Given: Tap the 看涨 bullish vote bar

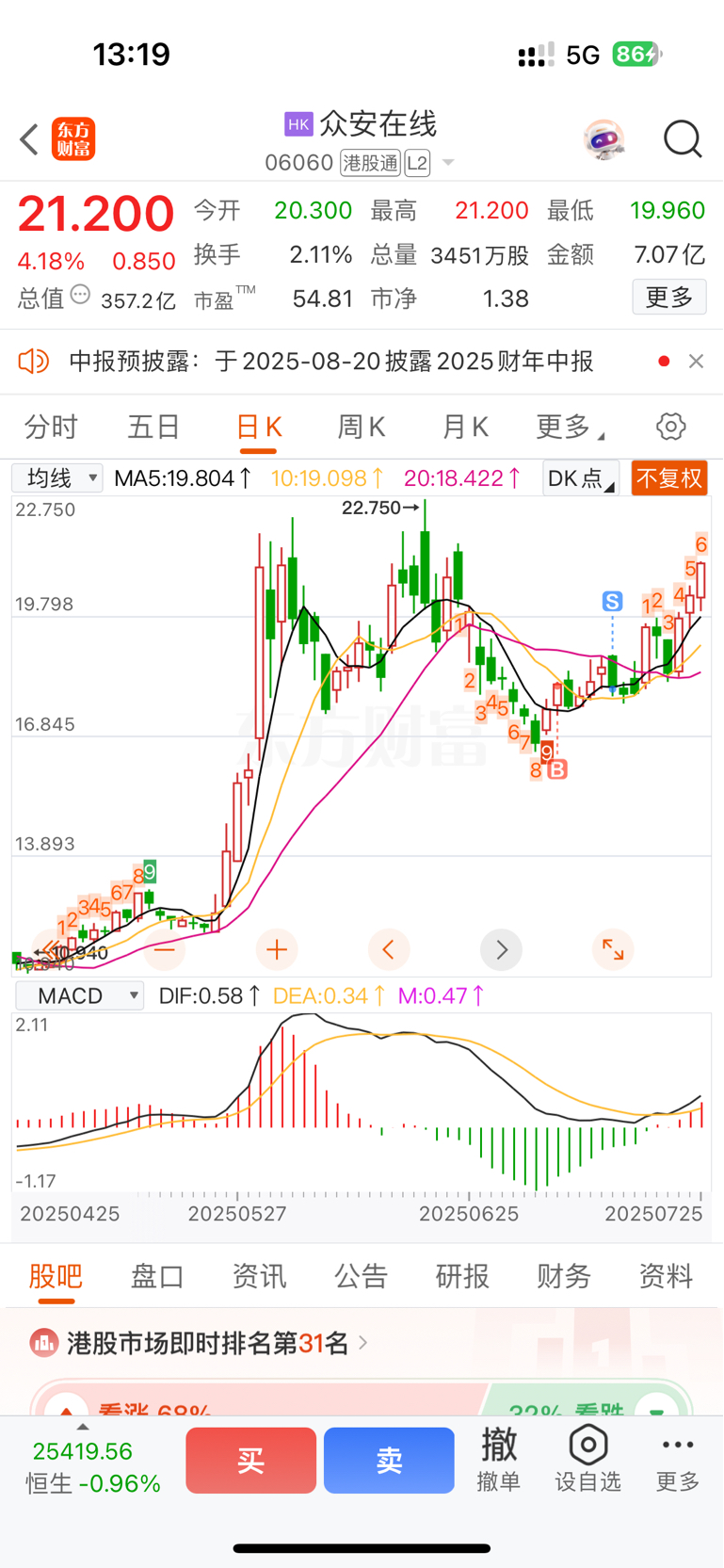Looking at the screenshot, I should [257, 1399].
